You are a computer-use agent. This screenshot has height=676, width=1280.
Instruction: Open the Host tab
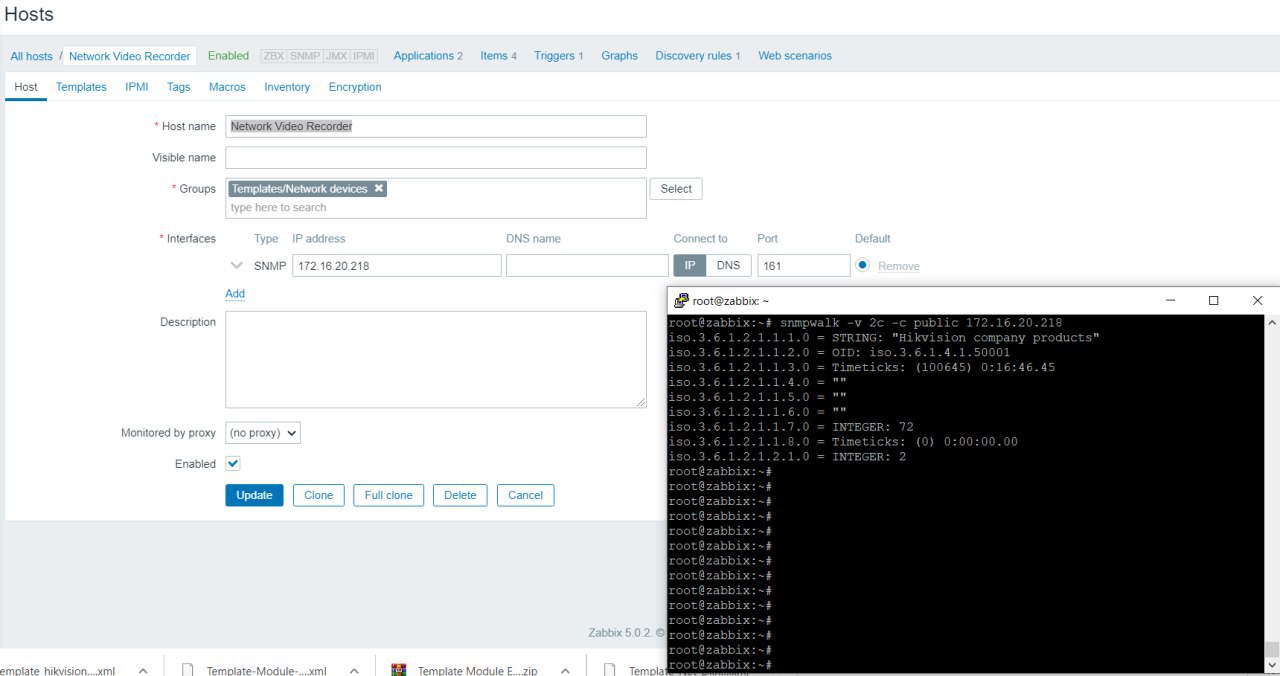point(26,87)
